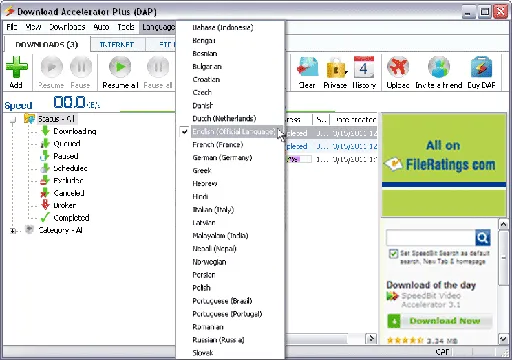Click the Pause all toolbar icon
The image size is (512, 360).
click(x=158, y=67)
